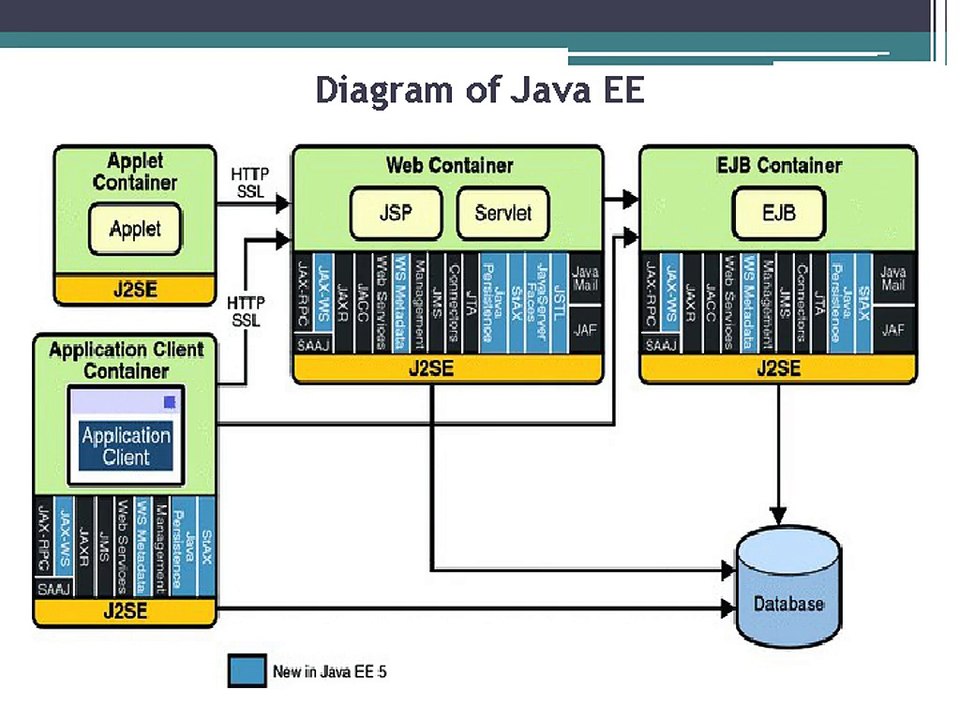
Task: Click JMS in the Web Container
Action: [437, 302]
